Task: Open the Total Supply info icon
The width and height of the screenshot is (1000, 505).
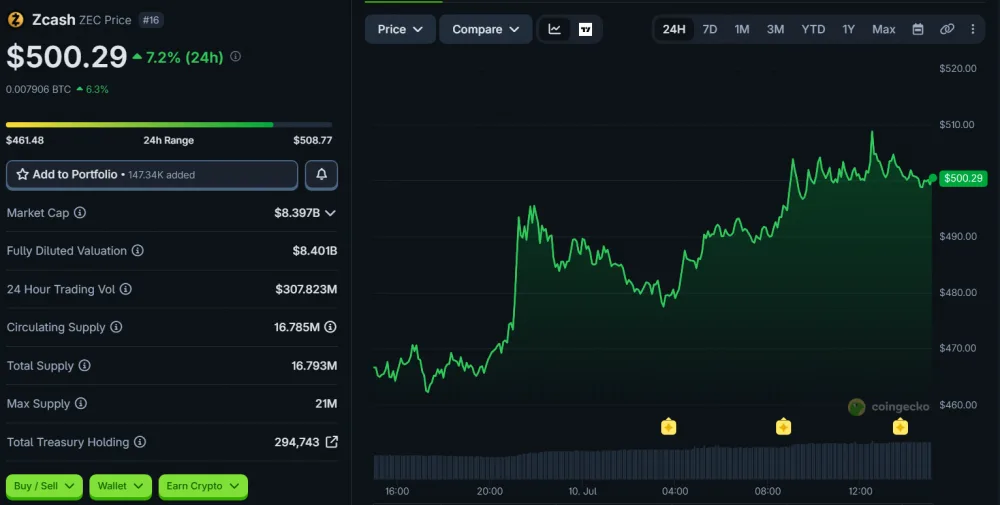Action: [84, 365]
